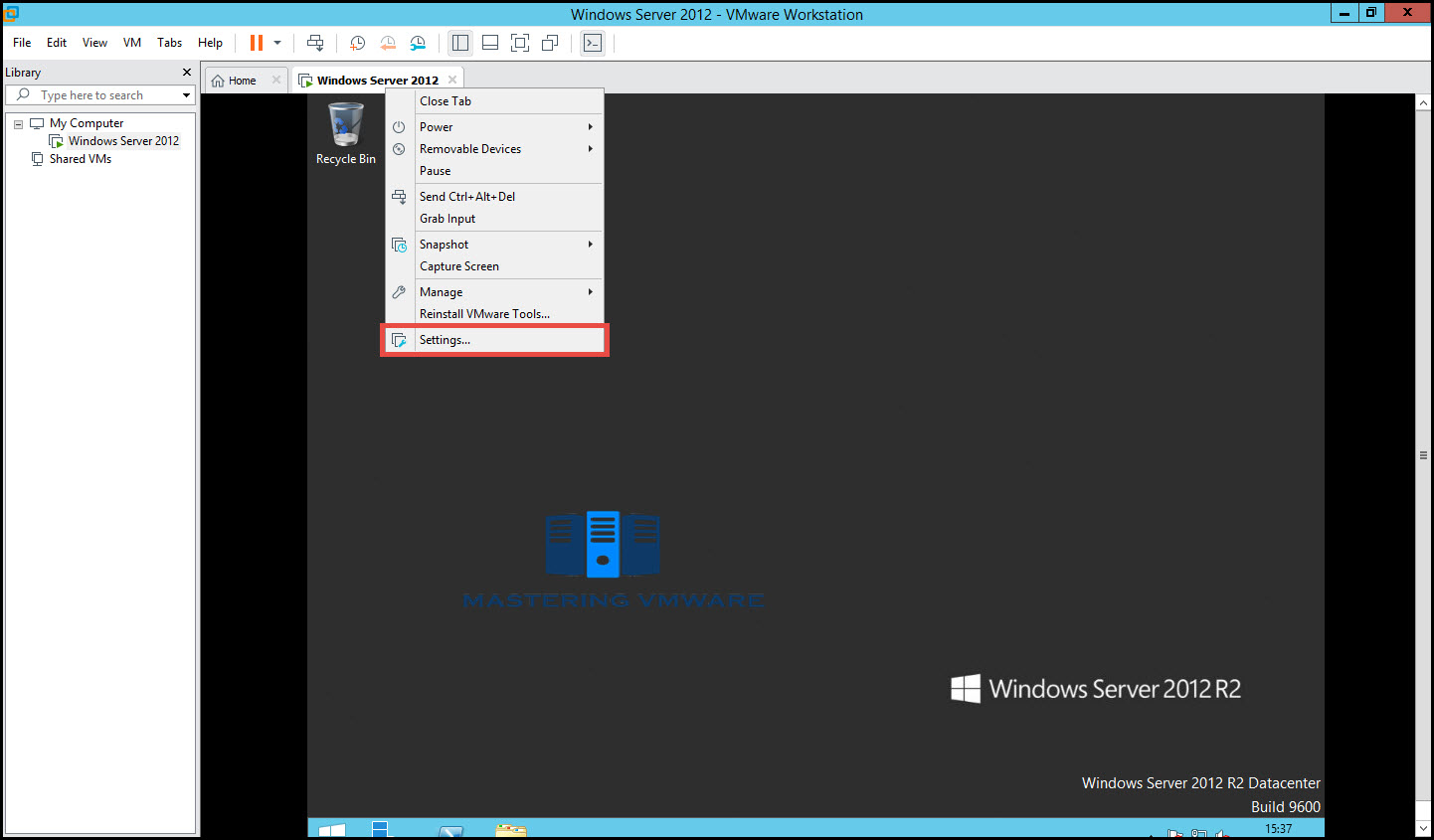This screenshot has width=1434, height=840.
Task: Switch to the Home tab
Action: (x=243, y=81)
